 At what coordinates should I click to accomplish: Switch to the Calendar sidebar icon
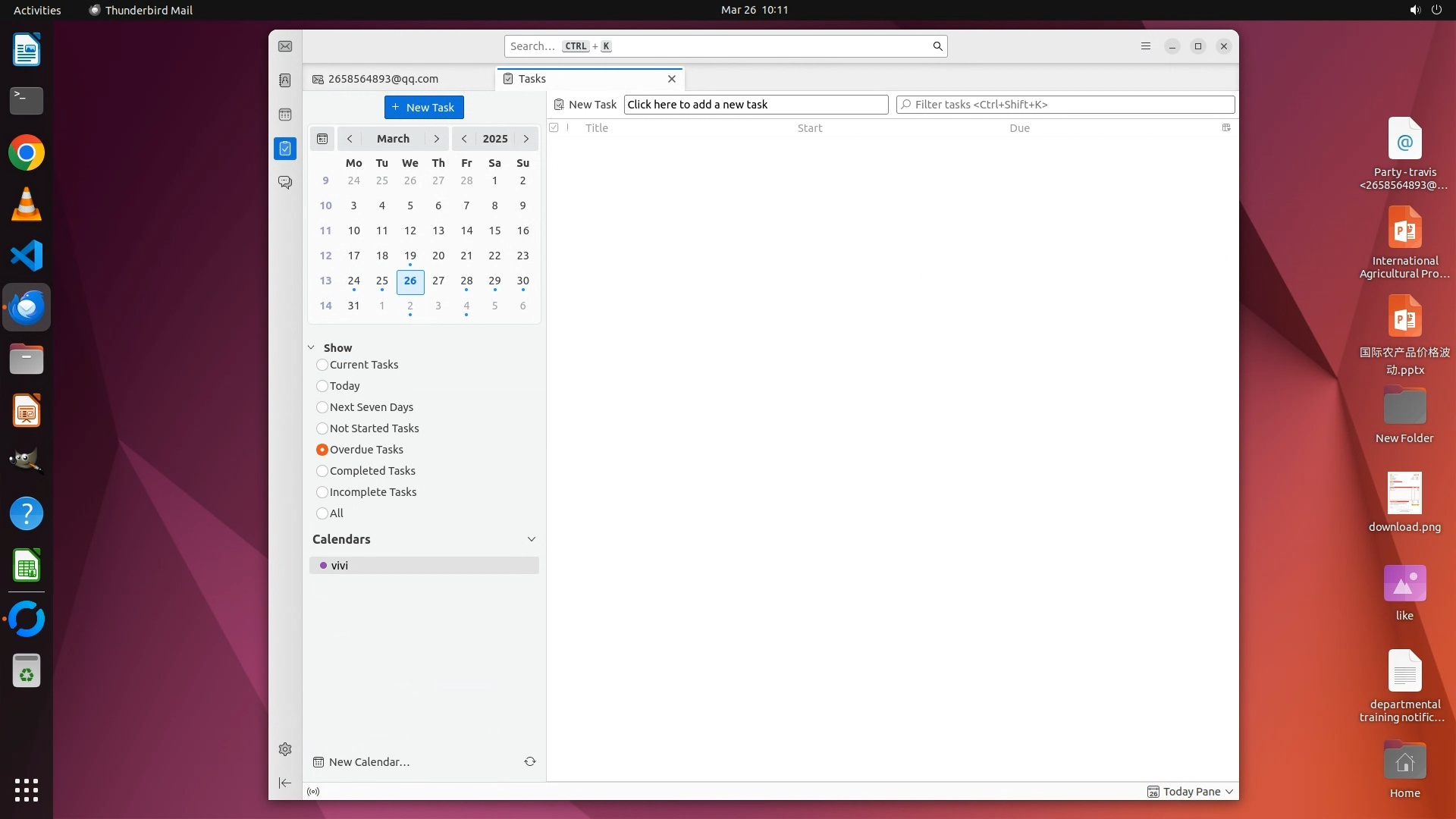pyautogui.click(x=285, y=115)
